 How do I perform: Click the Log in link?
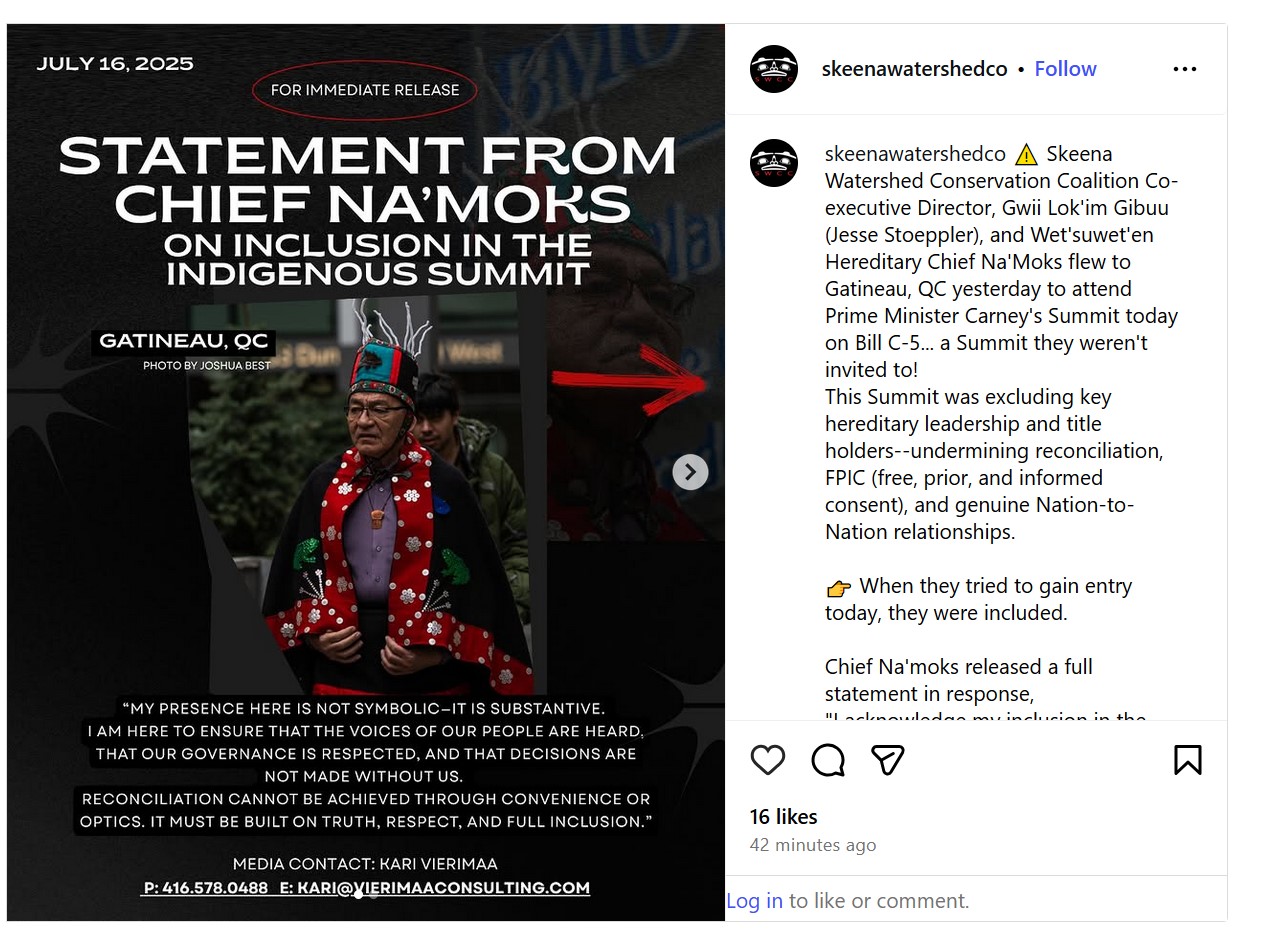click(x=755, y=901)
